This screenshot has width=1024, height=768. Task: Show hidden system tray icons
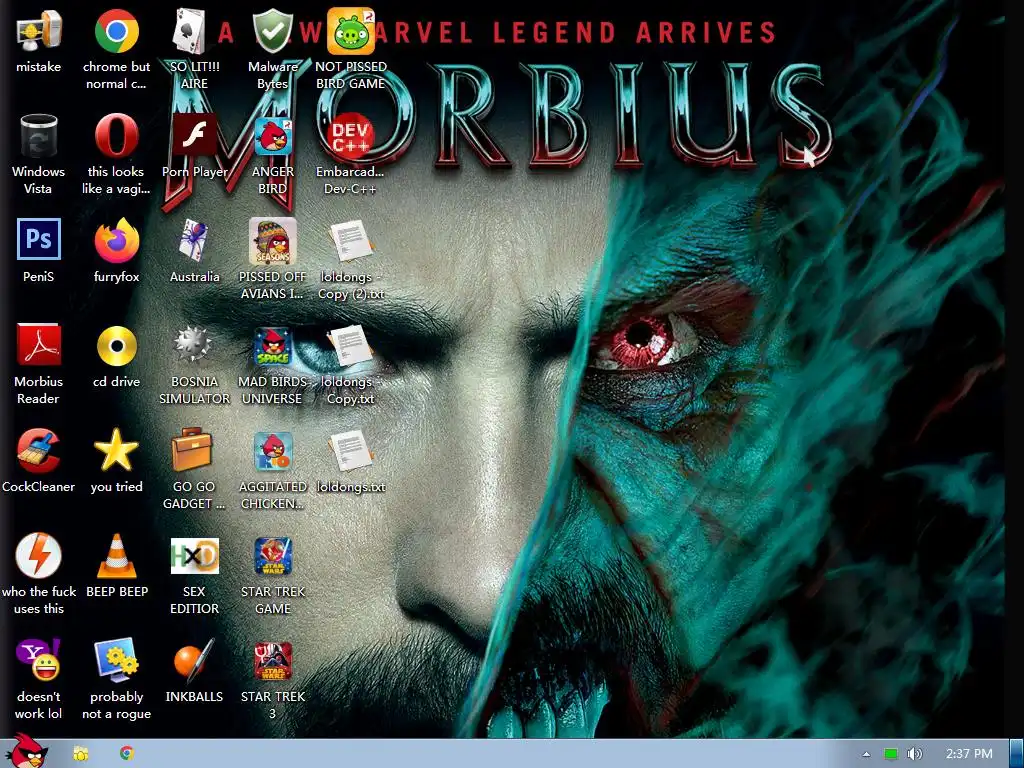[866, 754]
